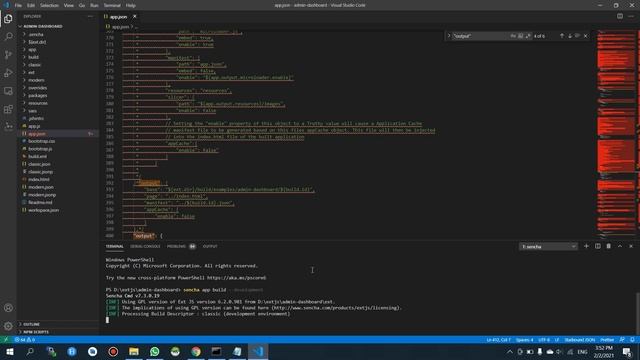Viewport: 640px width, 360px height.
Task: Close the find widget
Action: point(586,36)
